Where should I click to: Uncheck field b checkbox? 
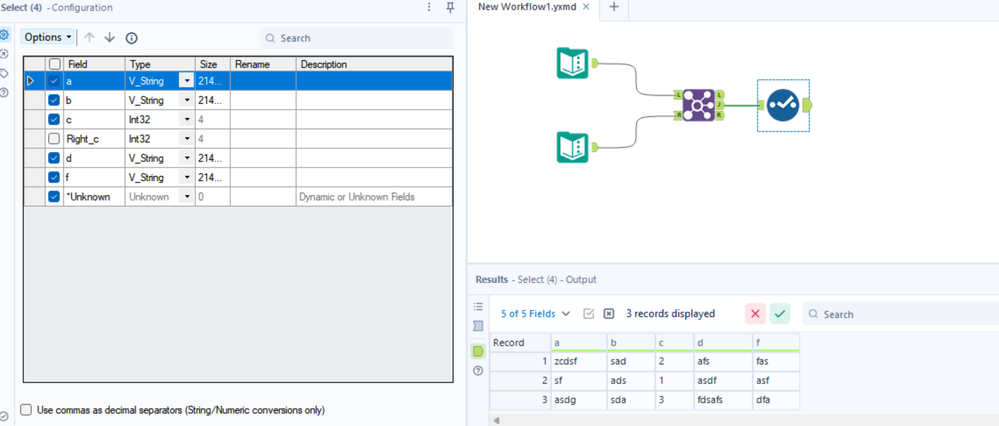click(x=55, y=101)
